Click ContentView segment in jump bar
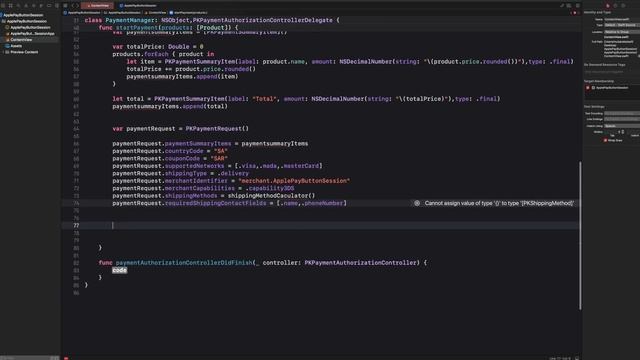This screenshot has height=360, width=640. (x=156, y=13)
